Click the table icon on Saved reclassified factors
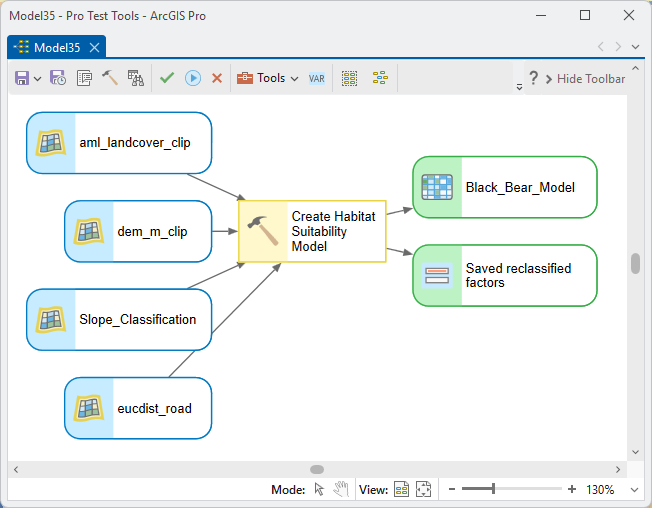 click(x=437, y=276)
